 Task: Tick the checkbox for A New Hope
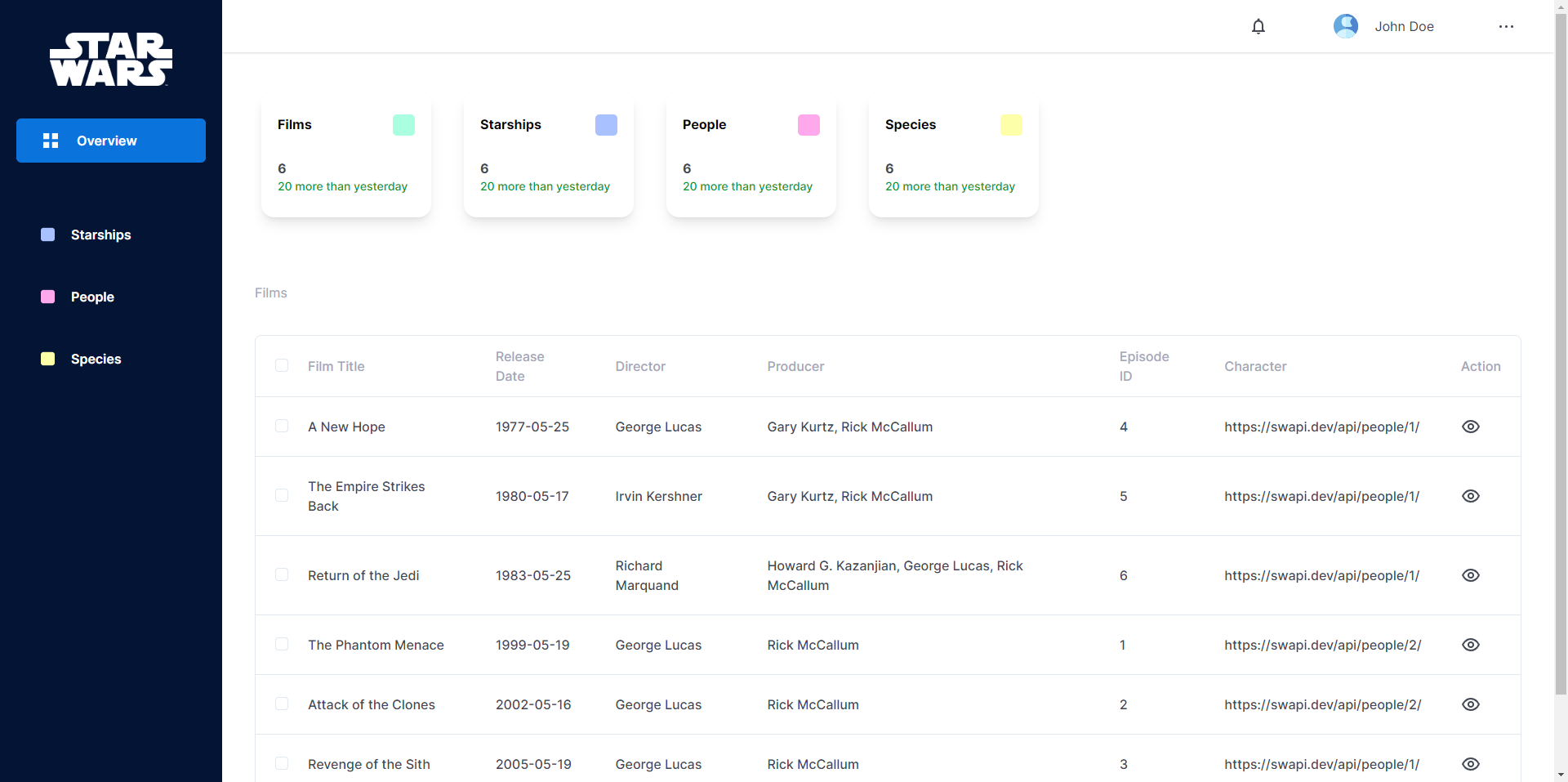282,426
